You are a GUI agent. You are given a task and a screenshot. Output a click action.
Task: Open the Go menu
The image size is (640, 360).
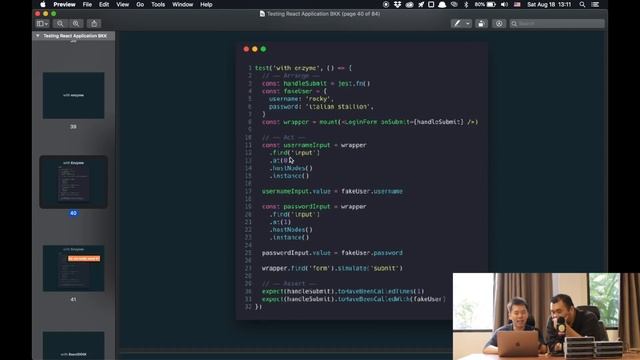point(140,4)
